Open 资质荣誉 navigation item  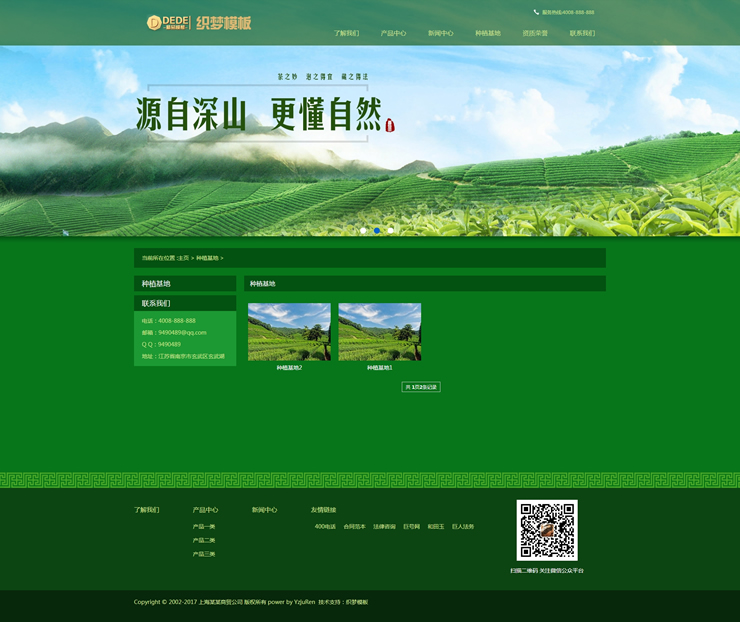click(x=535, y=33)
